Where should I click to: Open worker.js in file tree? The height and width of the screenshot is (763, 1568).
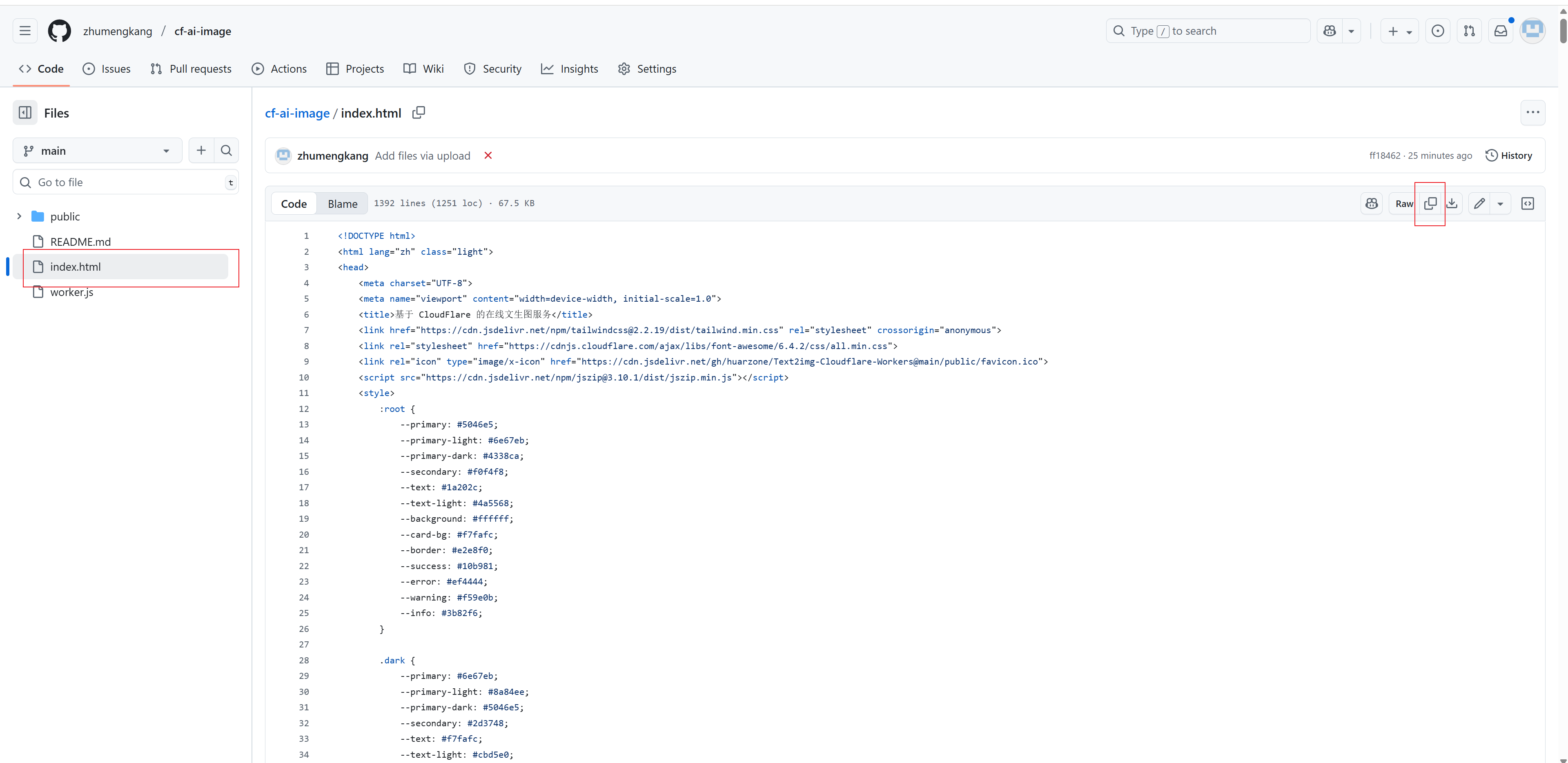tap(72, 292)
